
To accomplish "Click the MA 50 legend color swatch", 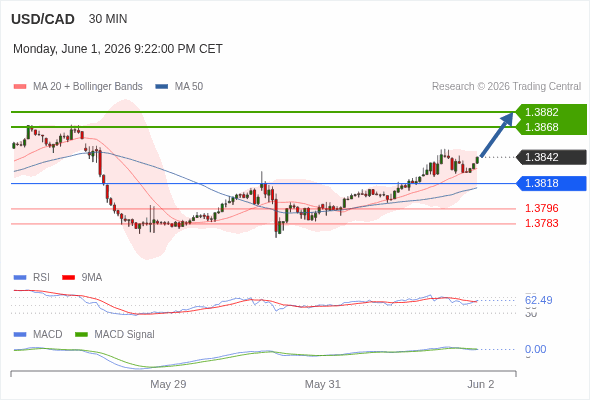I will (x=162, y=87).
